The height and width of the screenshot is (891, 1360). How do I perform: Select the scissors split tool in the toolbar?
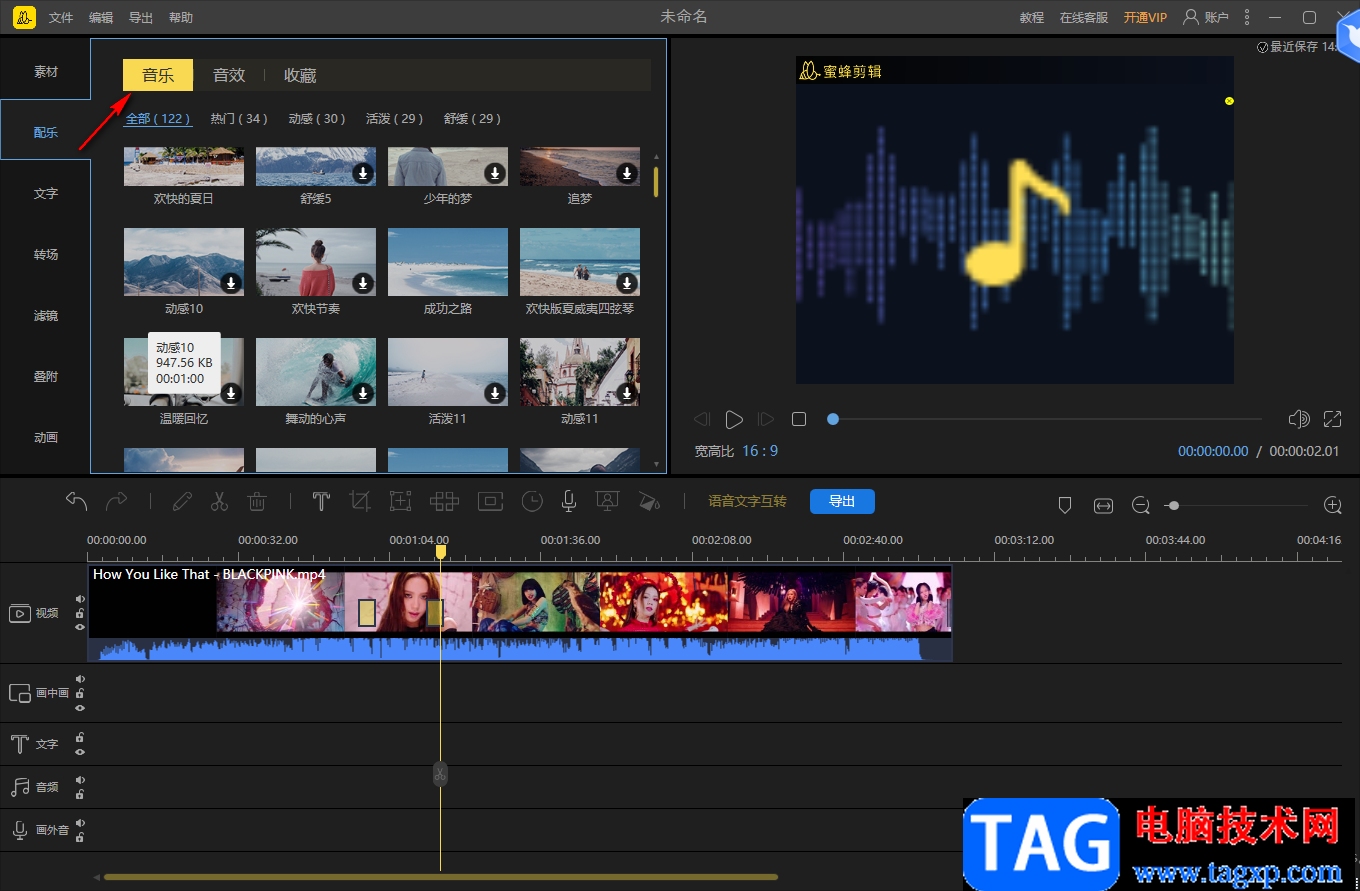[x=220, y=501]
